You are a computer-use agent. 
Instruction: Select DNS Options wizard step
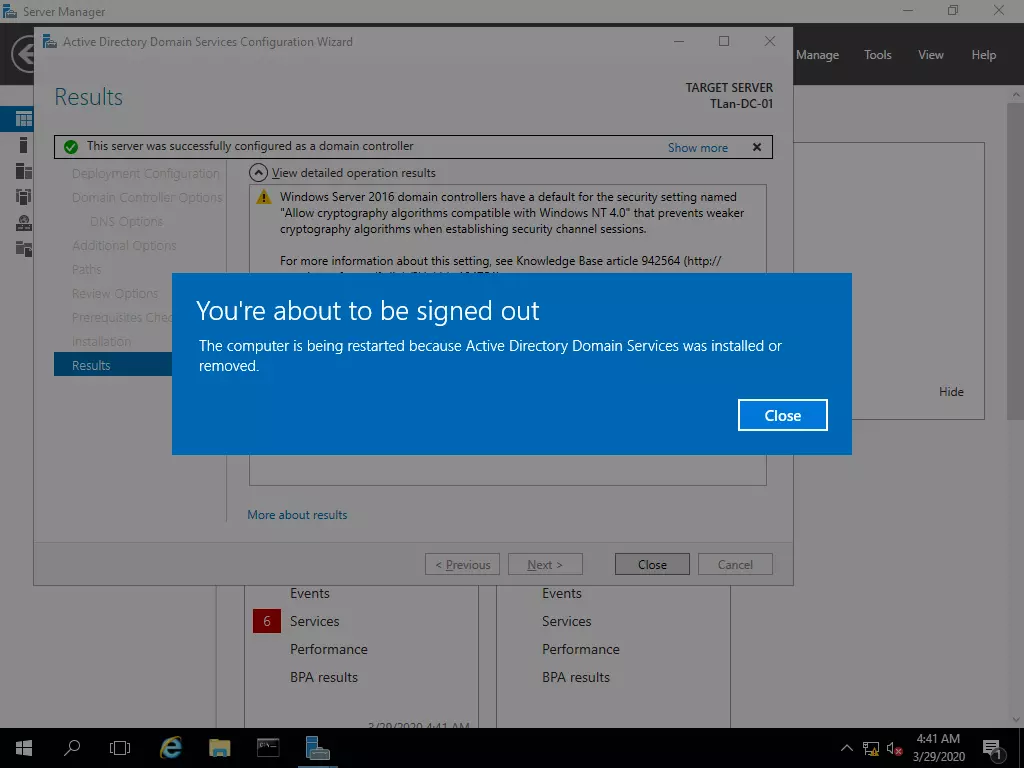tap(127, 221)
